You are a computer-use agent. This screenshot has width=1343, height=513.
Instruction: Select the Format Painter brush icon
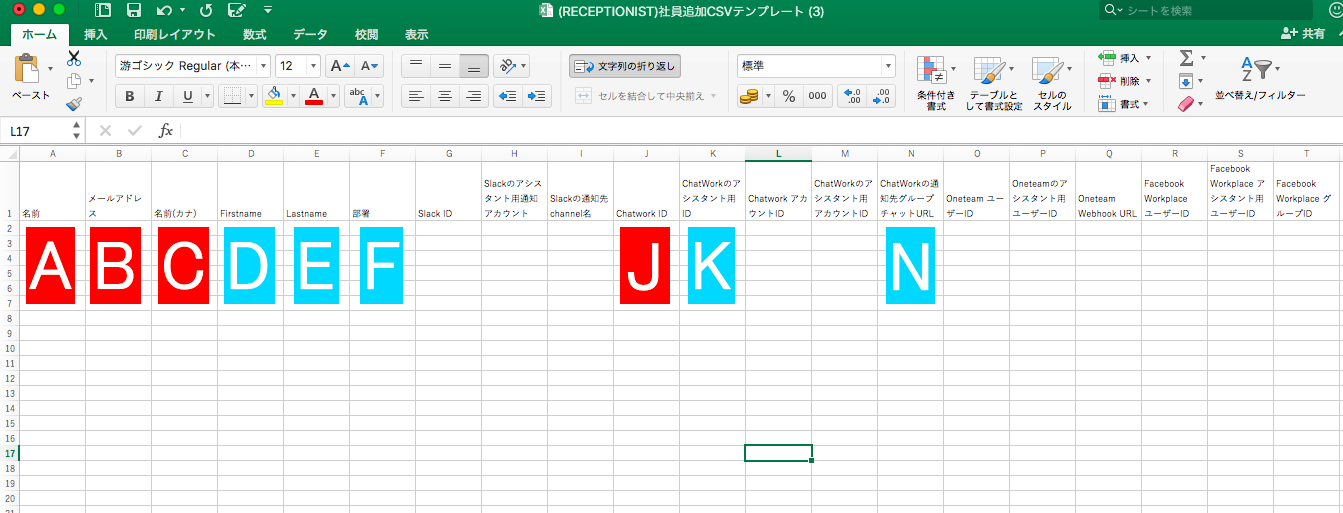[75, 104]
